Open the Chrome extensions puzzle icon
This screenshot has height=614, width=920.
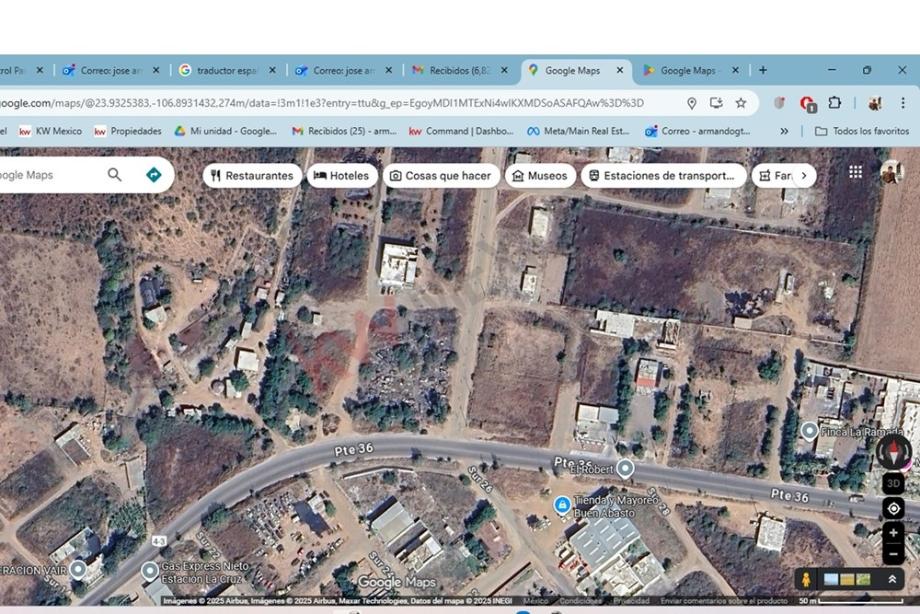[832, 102]
